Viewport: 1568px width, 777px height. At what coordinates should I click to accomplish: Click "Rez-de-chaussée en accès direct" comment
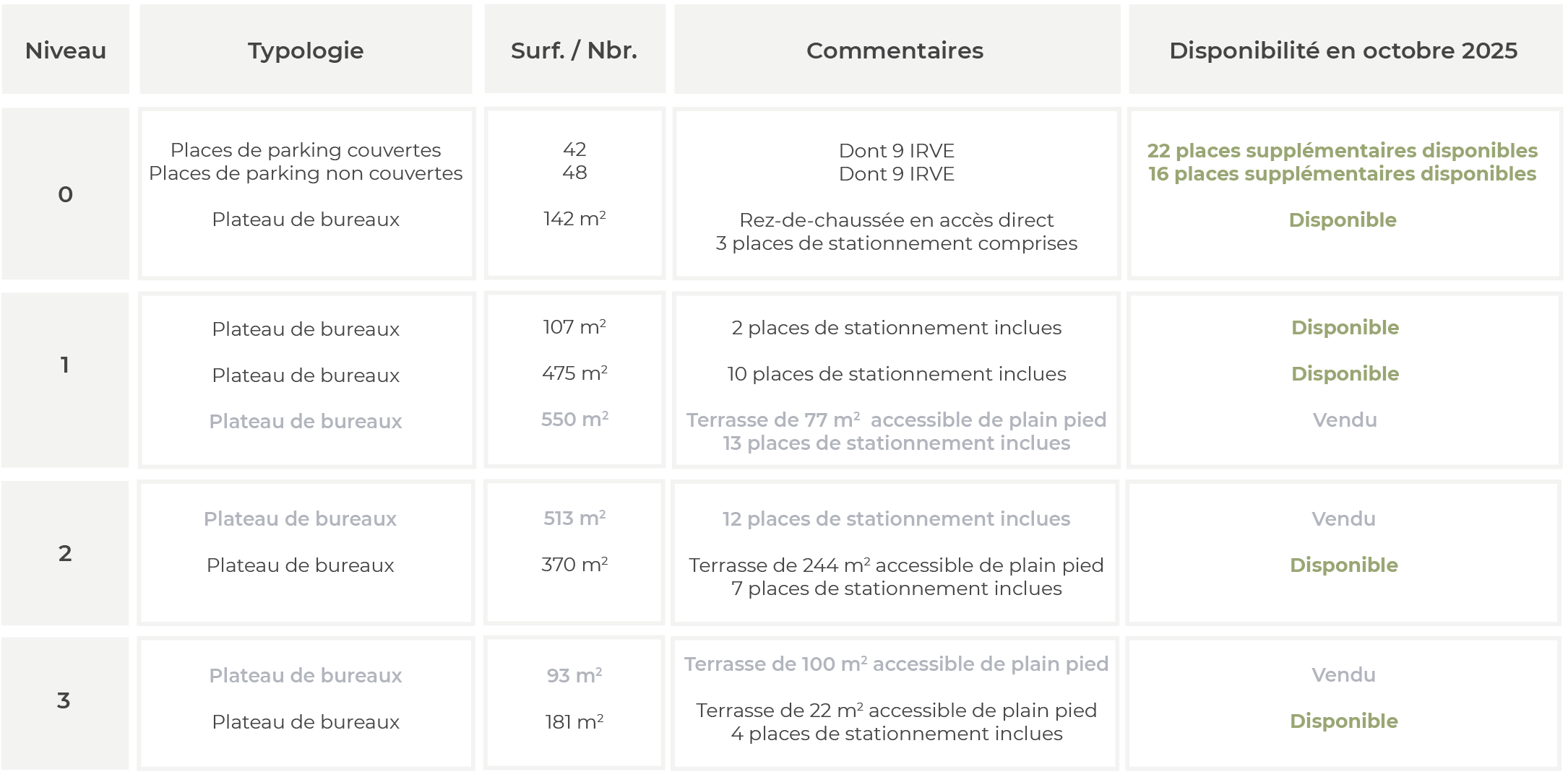[896, 220]
